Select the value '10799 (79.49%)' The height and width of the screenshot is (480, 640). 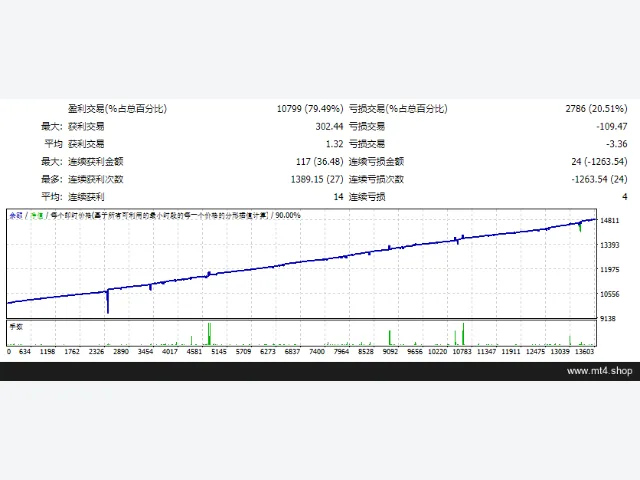(x=310, y=109)
